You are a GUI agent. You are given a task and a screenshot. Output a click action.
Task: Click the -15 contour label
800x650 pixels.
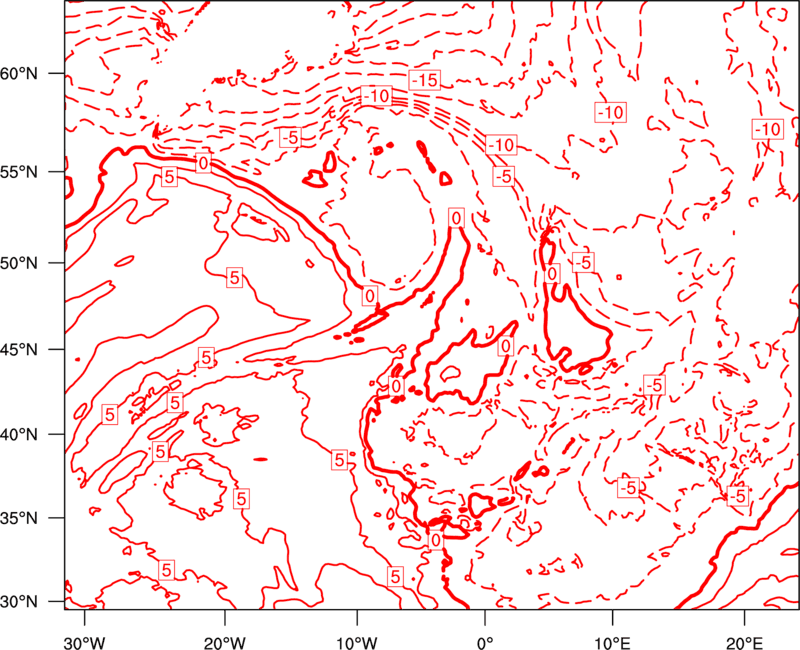click(424, 80)
